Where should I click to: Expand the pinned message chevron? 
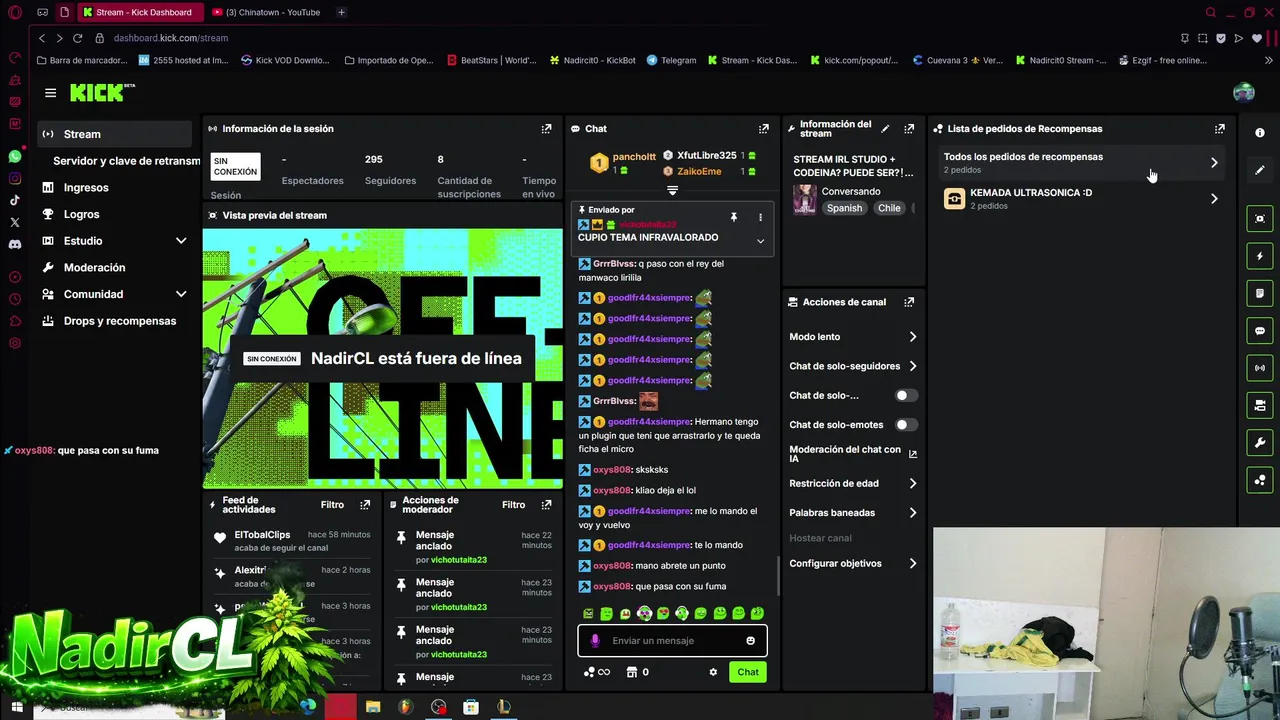pyautogui.click(x=760, y=241)
